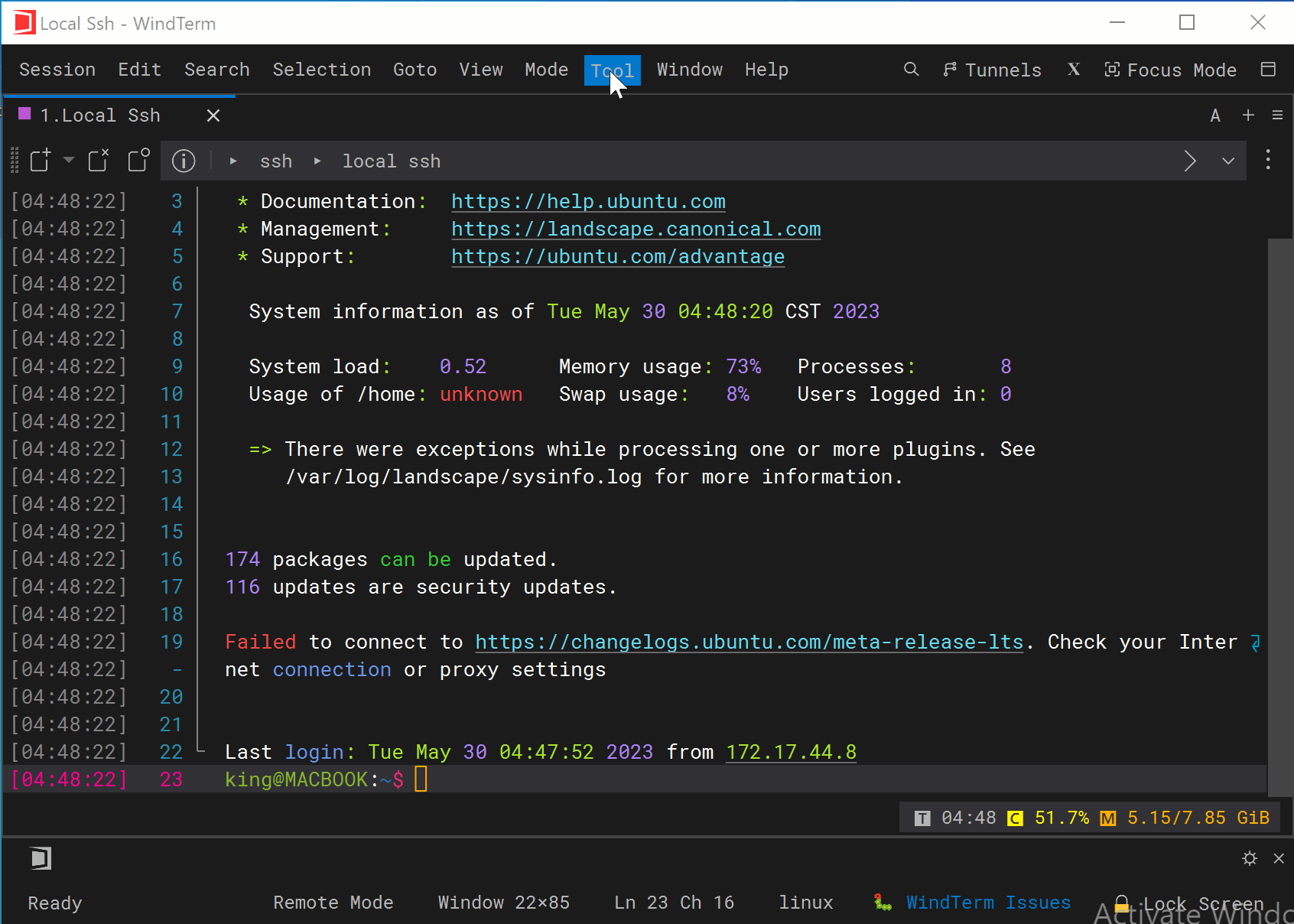Click the WindTerm logo in the title bar

pos(24,23)
